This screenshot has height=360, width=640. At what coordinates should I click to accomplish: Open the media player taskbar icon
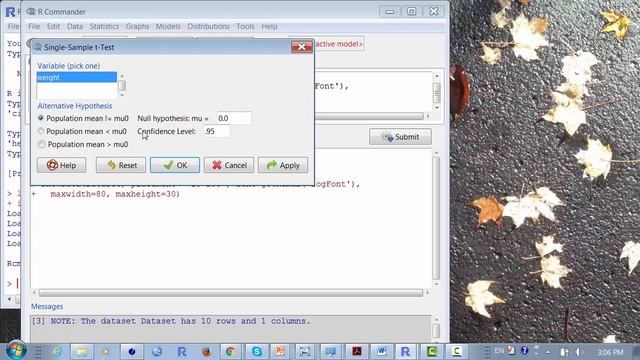click(106, 351)
